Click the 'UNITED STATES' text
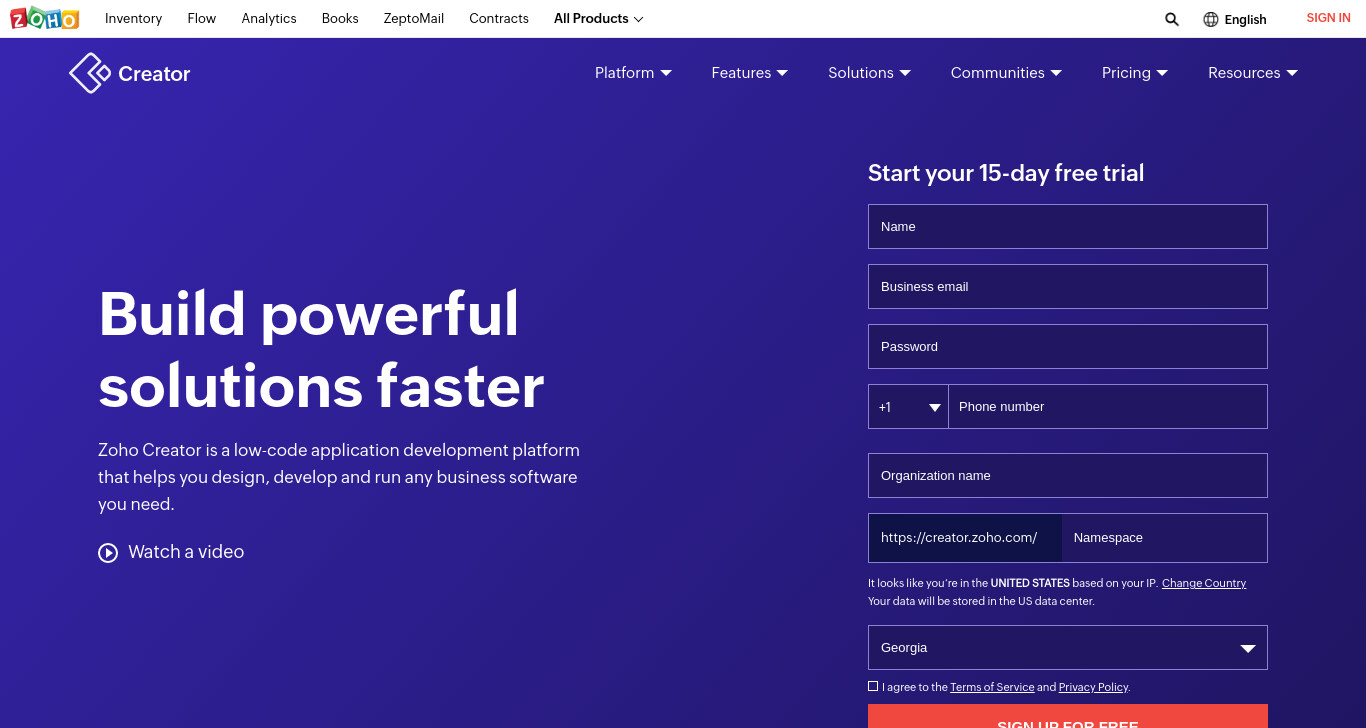Viewport: 1366px width, 728px height. (x=1030, y=583)
